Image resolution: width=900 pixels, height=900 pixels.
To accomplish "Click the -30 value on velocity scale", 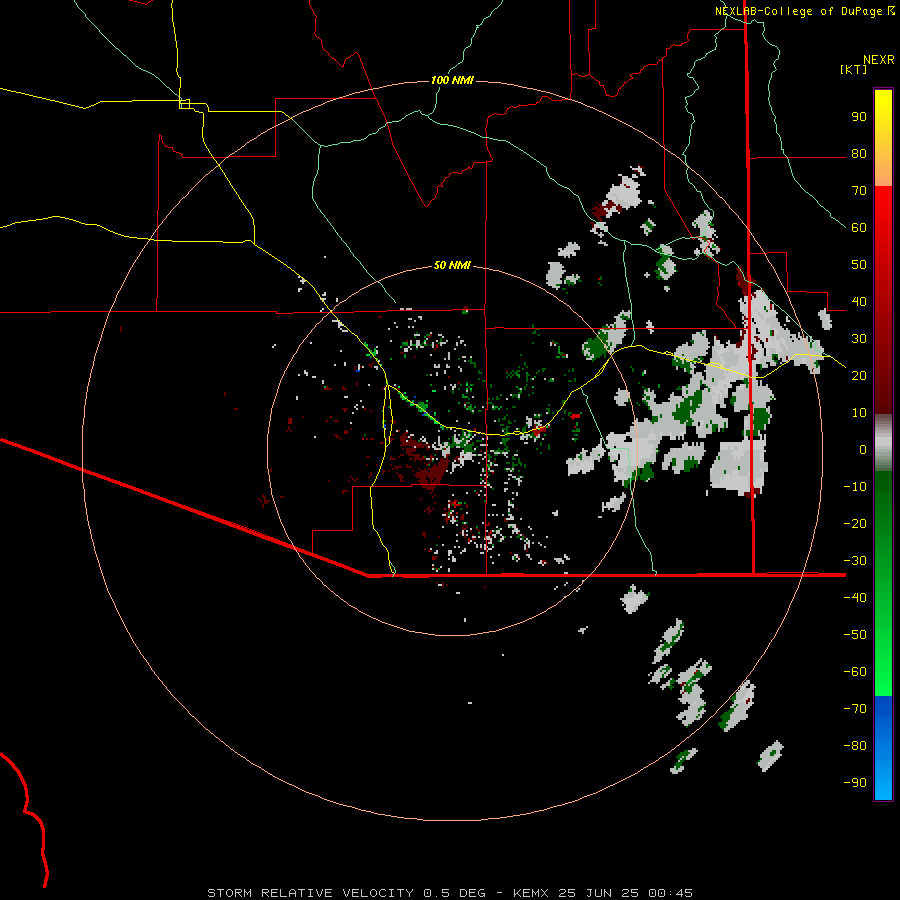I will pos(855,561).
